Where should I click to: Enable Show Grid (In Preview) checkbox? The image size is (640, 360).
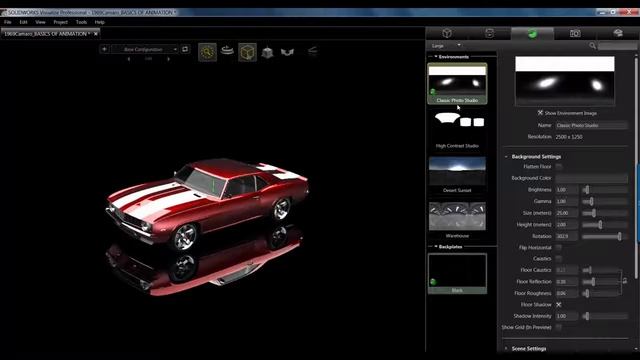tap(559, 327)
